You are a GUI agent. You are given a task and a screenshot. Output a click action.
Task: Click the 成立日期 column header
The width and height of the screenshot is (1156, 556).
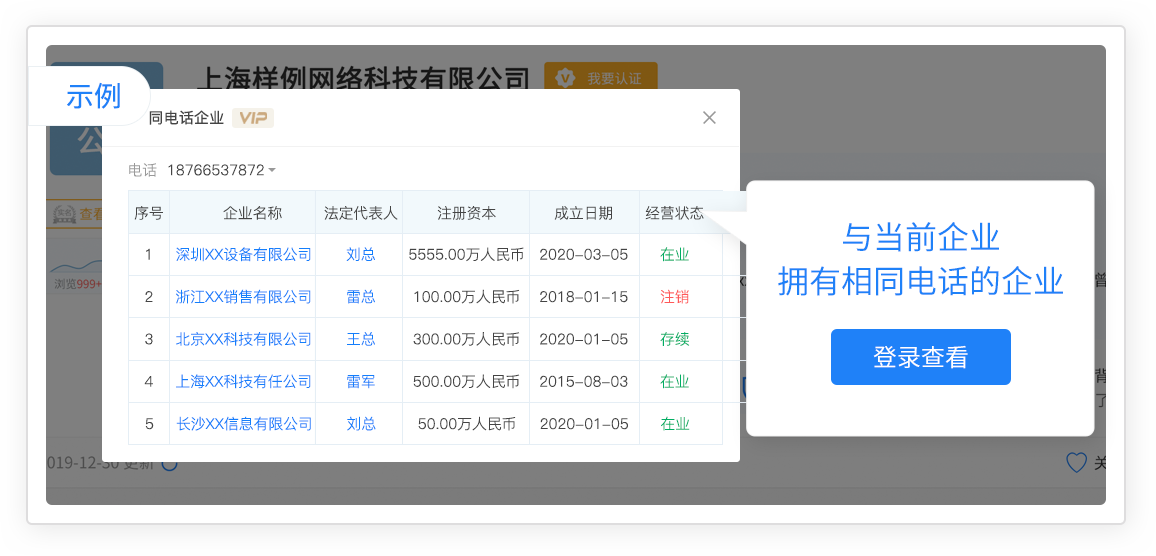point(584,213)
